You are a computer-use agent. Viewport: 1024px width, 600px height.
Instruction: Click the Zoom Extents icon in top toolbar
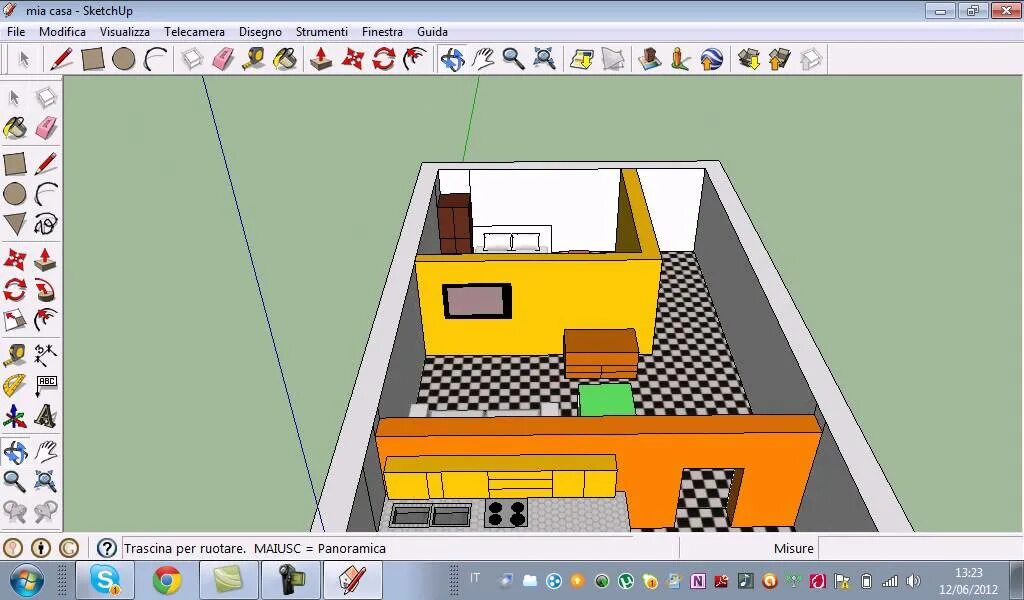544,59
